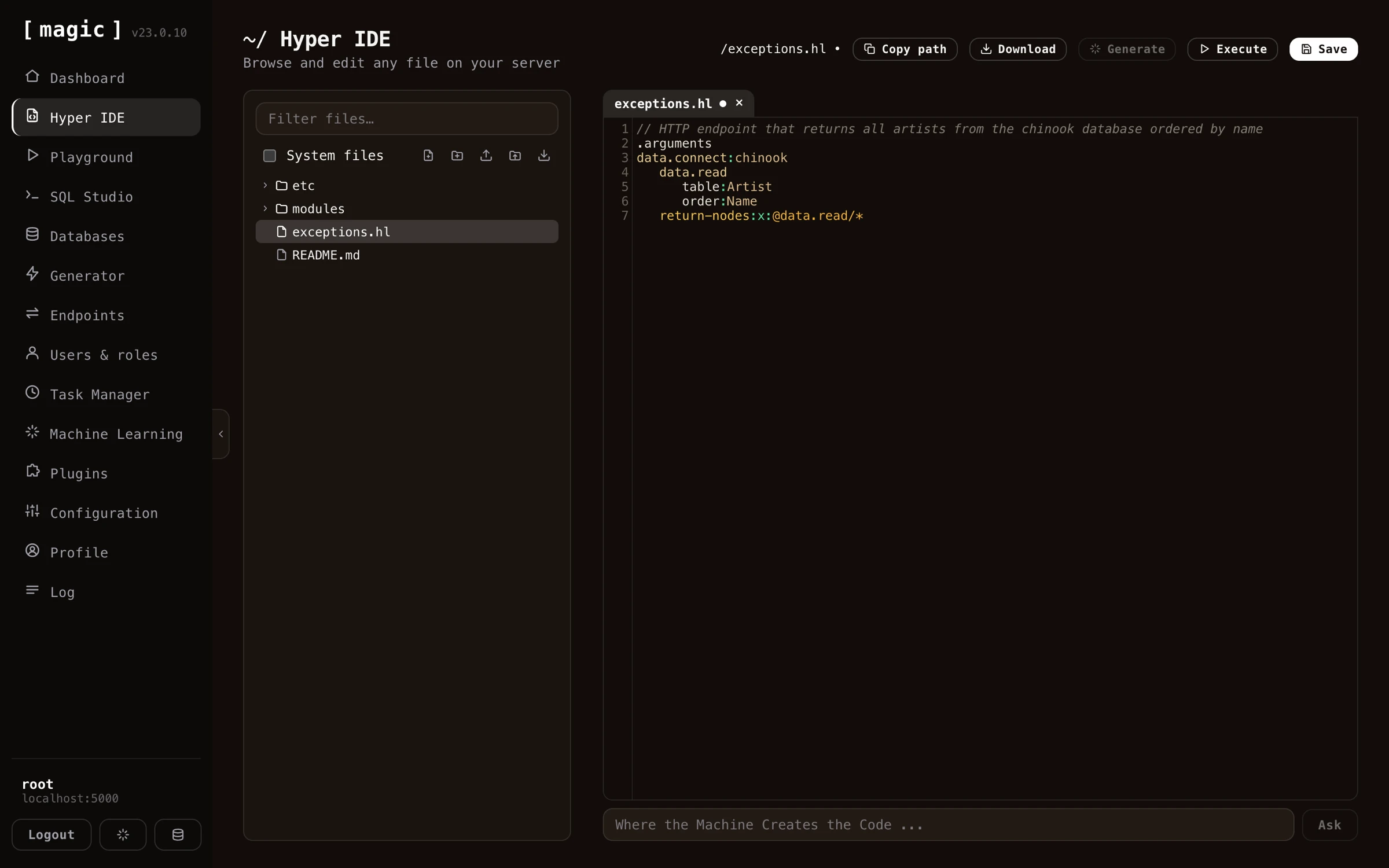Click the exceptions.hl file icon in tree
The width and height of the screenshot is (1389, 868).
pyautogui.click(x=282, y=231)
